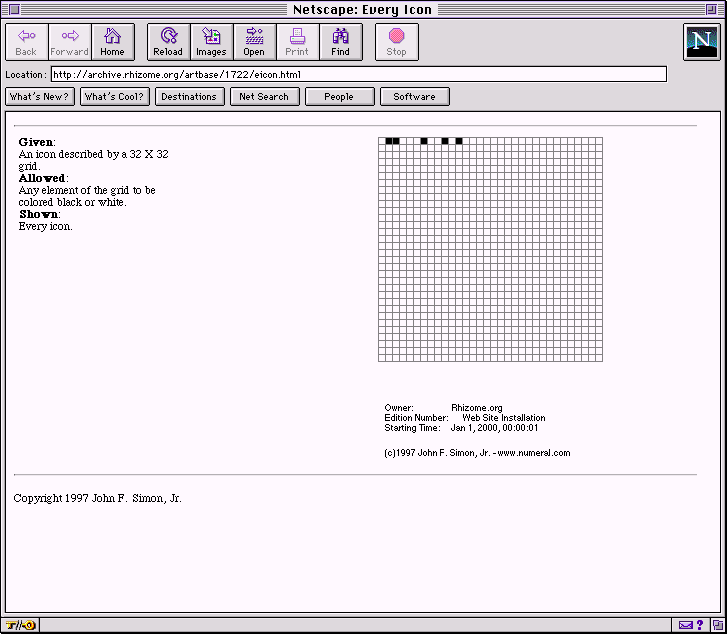Open the What's Cool? directory button
Viewport: 727px width, 634px height.
(x=115, y=97)
